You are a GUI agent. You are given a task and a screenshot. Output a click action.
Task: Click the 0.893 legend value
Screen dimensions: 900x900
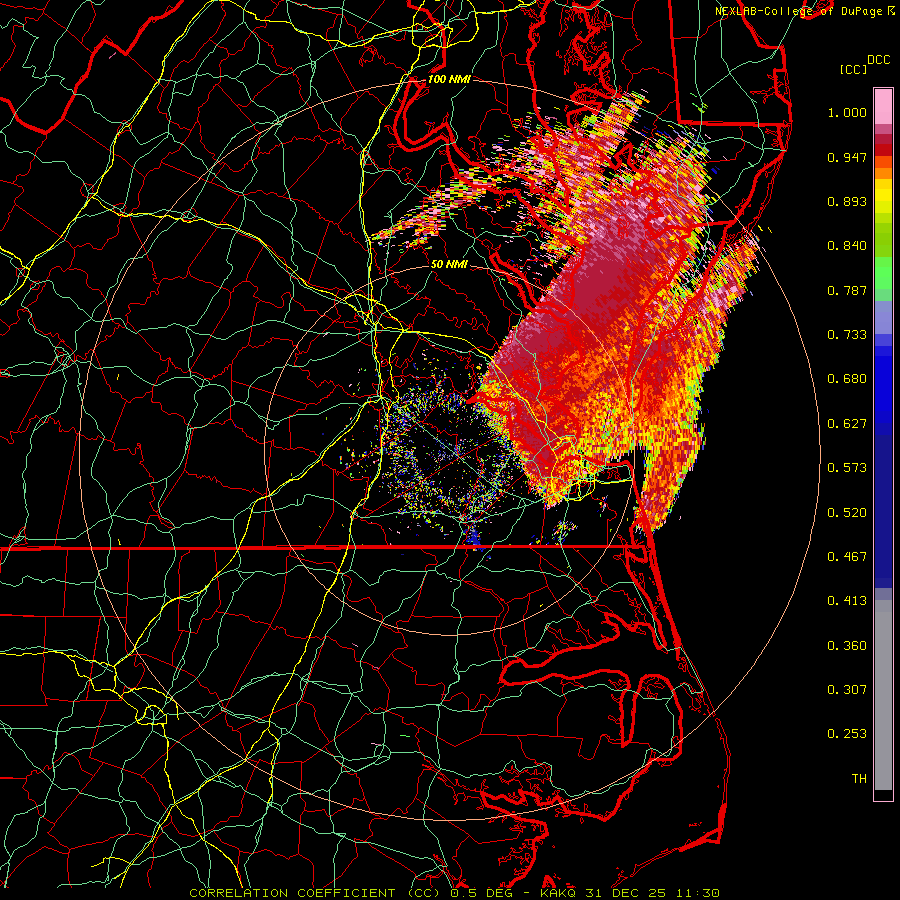point(847,201)
